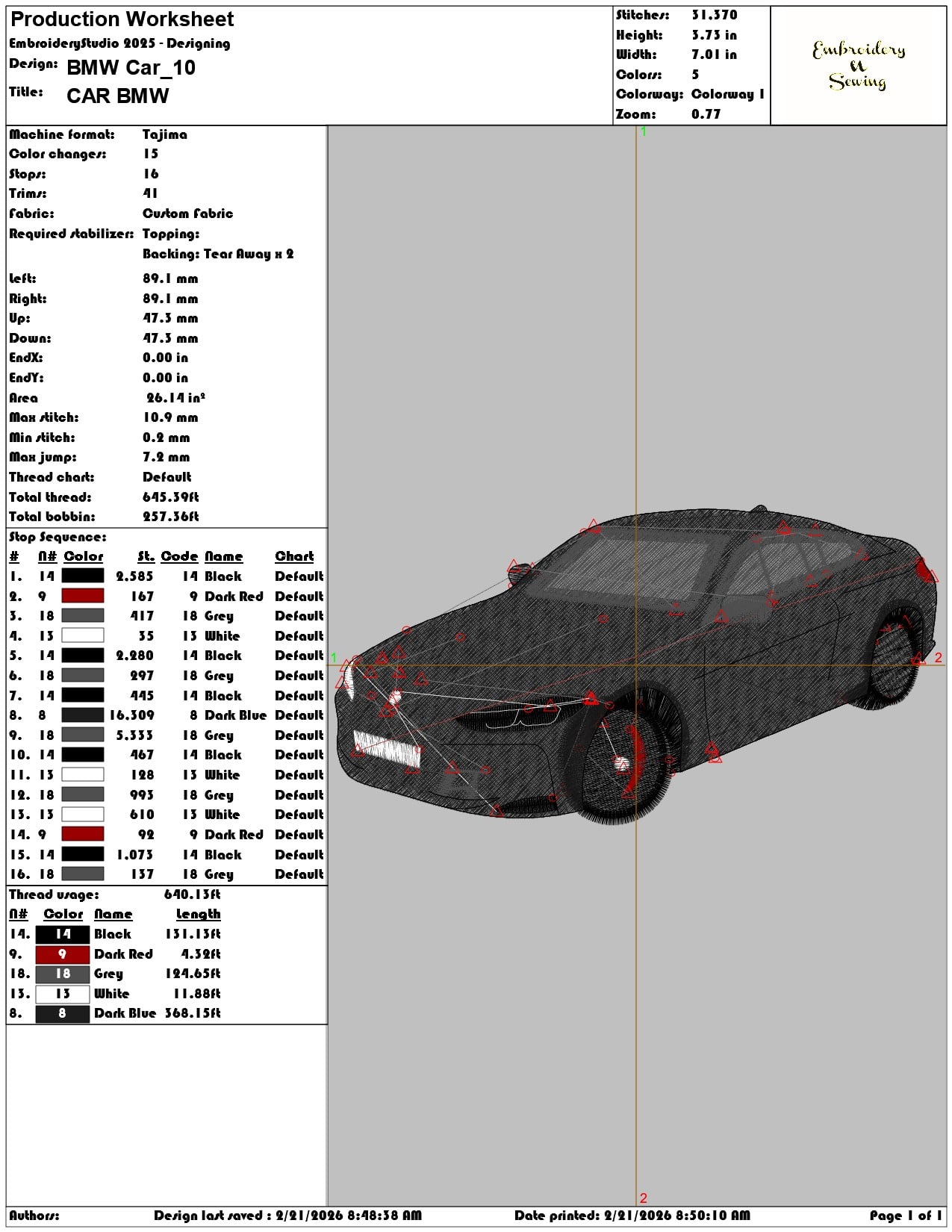Select stop 16 Grey color swatch
The width and height of the screenshot is (952, 1232).
coord(82,874)
